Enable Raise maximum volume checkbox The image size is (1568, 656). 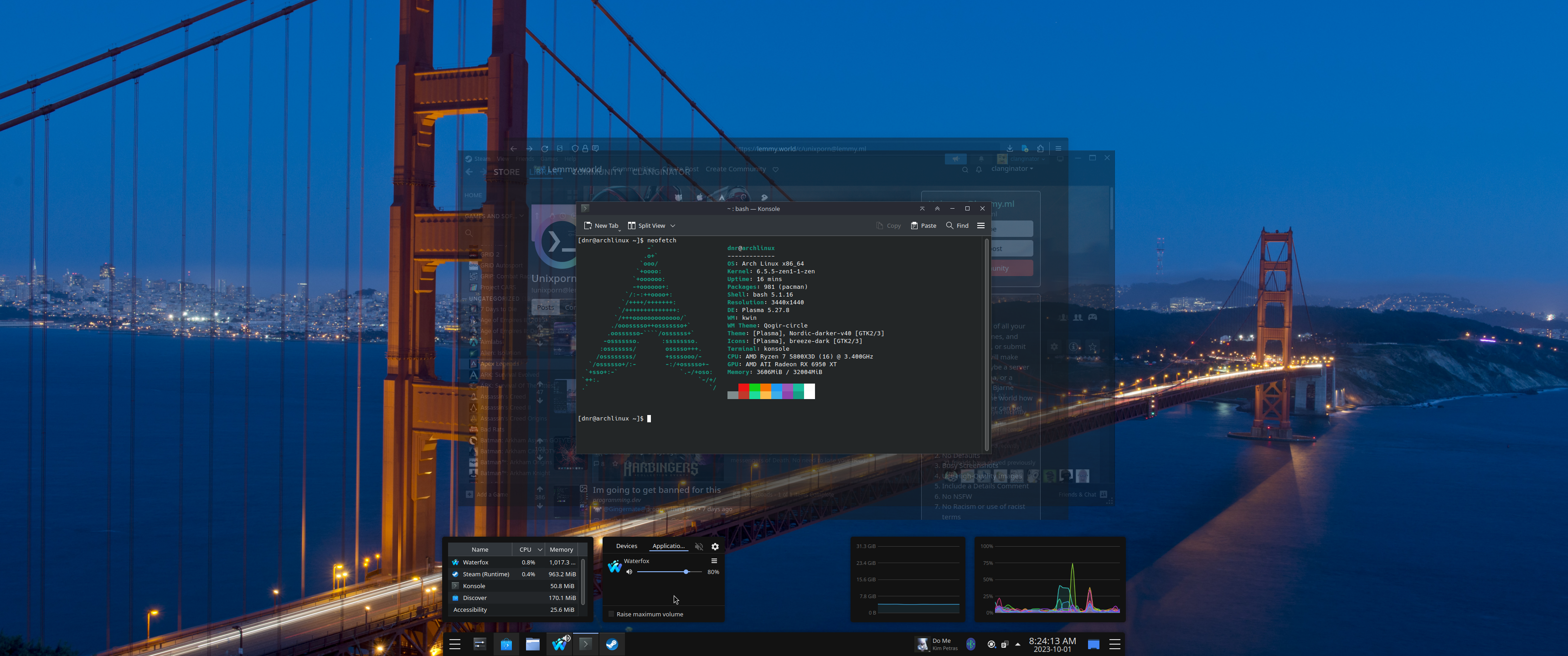(x=612, y=614)
